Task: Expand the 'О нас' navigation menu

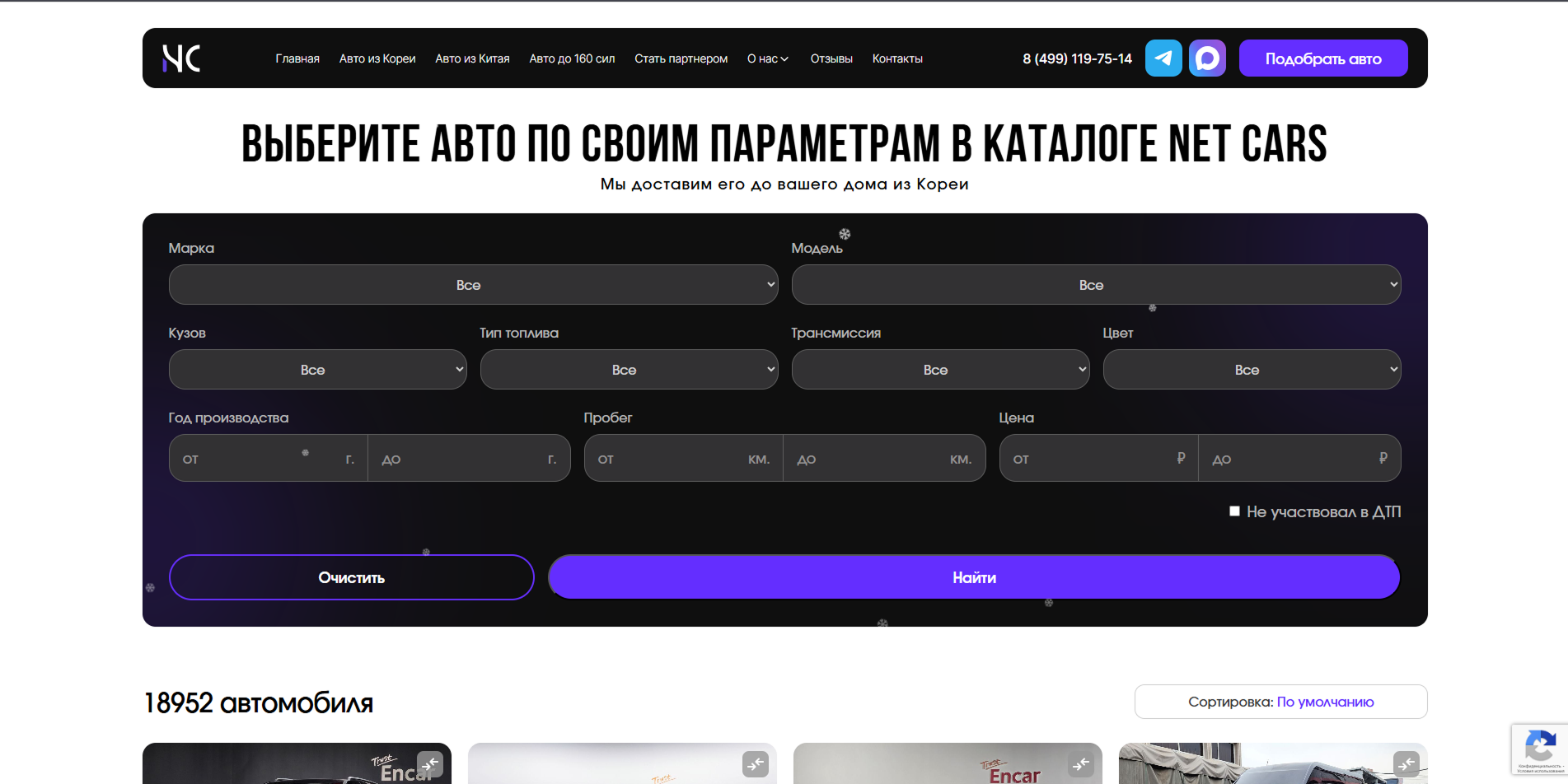Action: point(767,58)
